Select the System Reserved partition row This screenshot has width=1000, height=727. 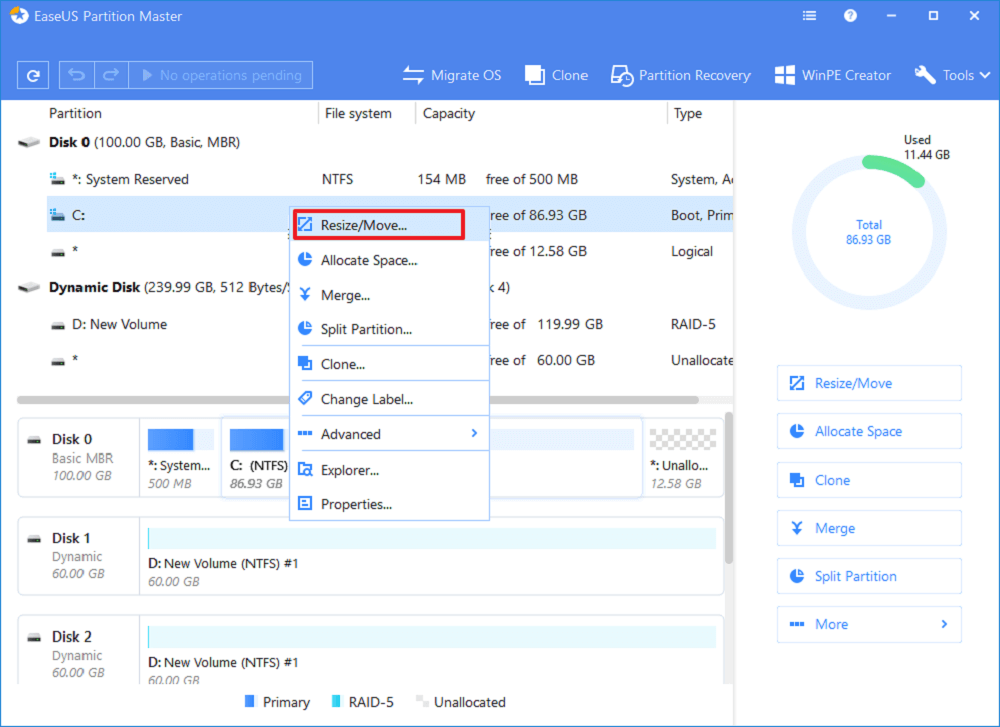click(x=390, y=179)
